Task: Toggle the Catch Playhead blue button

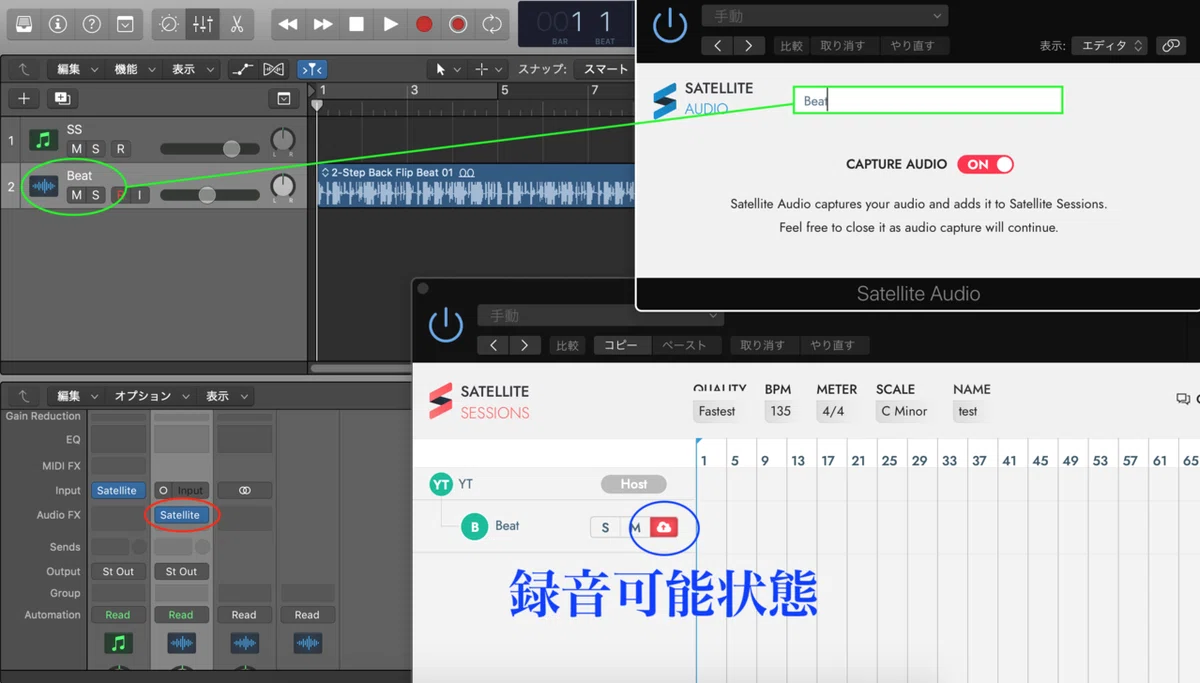Action: pyautogui.click(x=312, y=69)
